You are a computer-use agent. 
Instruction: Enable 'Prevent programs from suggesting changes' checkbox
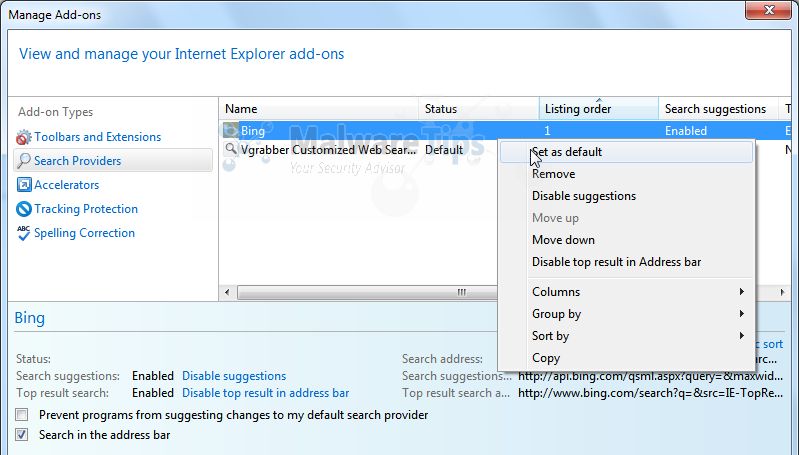[x=21, y=415]
